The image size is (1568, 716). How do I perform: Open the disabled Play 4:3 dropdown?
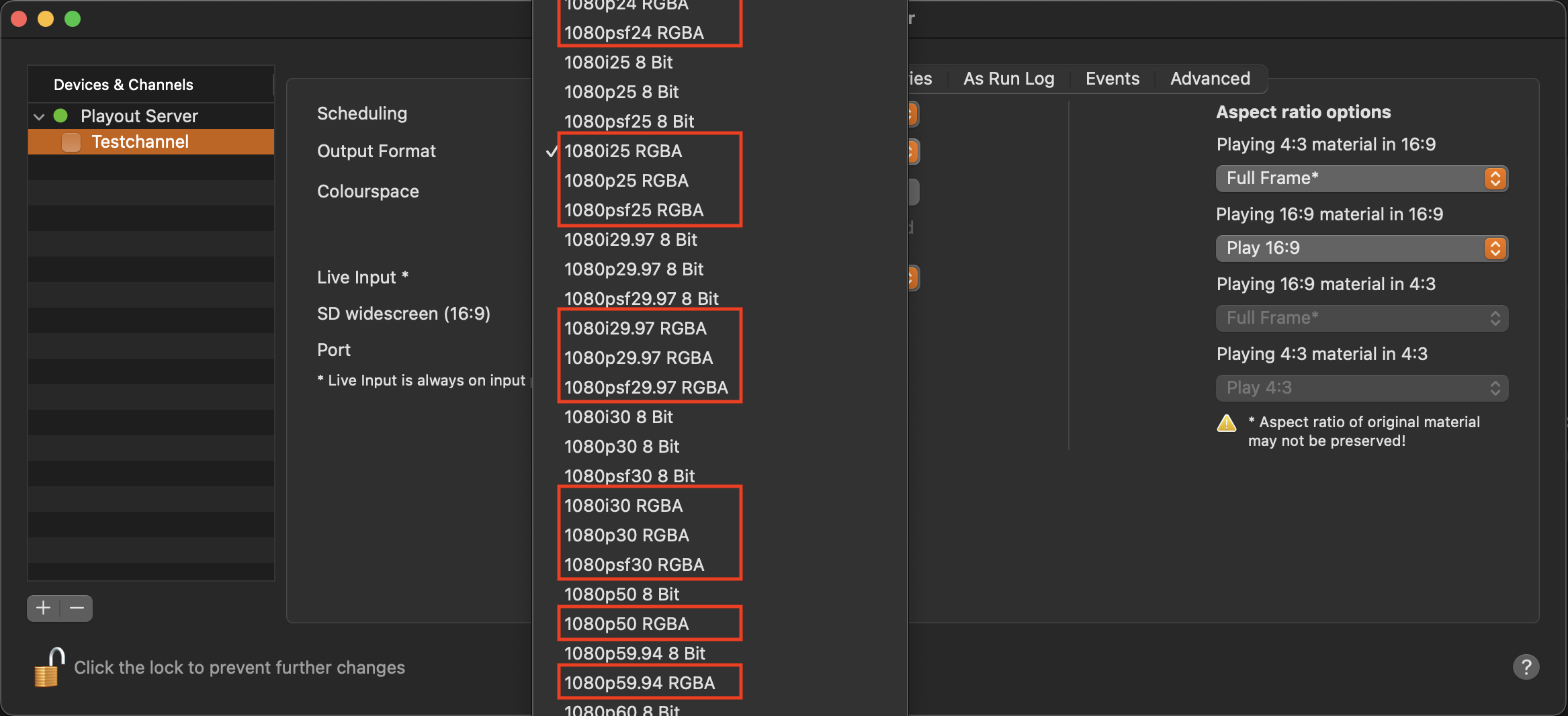[1362, 388]
